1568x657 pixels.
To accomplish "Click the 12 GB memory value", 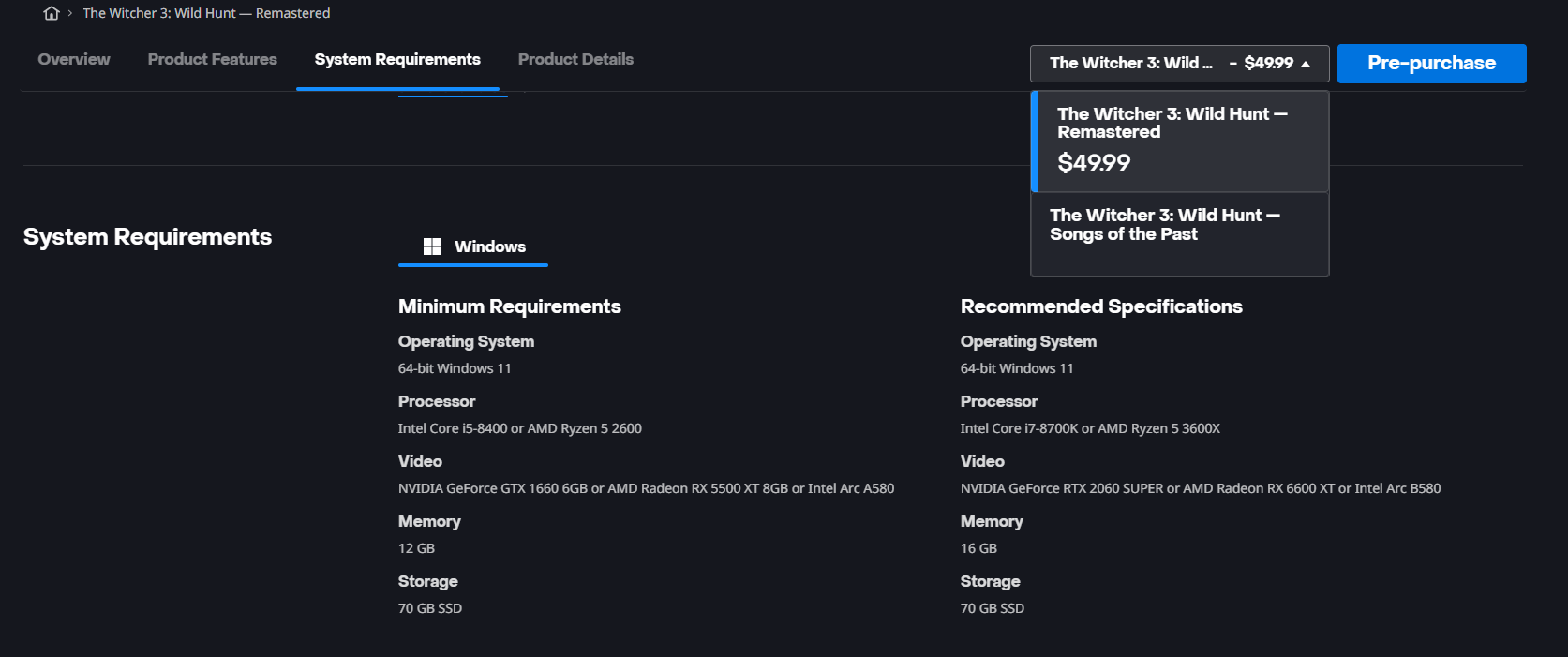I will tap(416, 548).
